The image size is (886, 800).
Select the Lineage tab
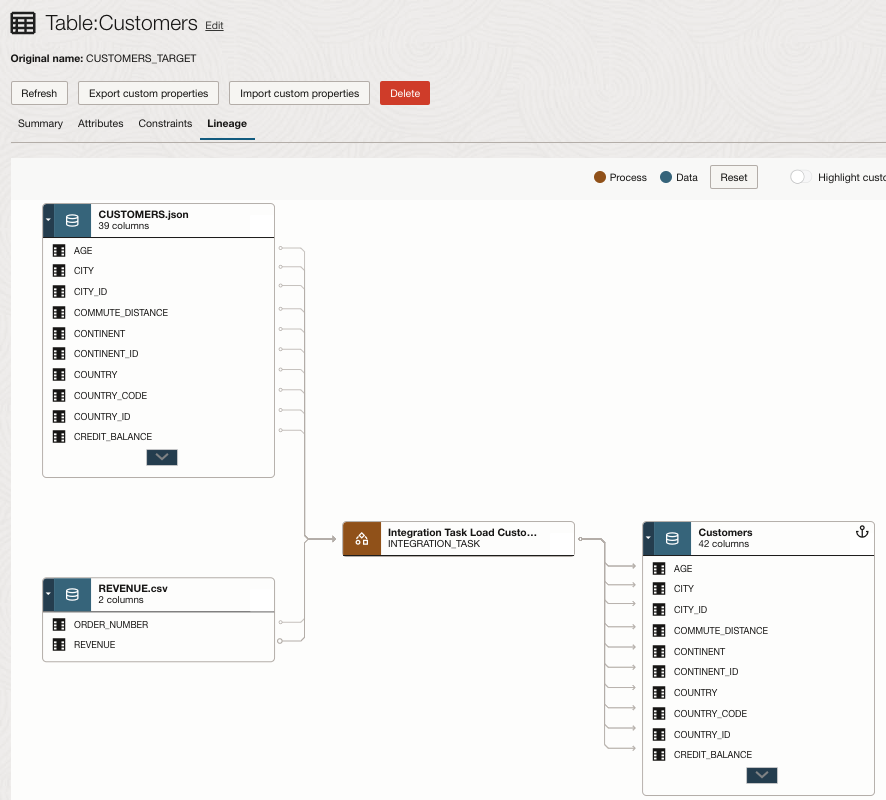point(227,123)
